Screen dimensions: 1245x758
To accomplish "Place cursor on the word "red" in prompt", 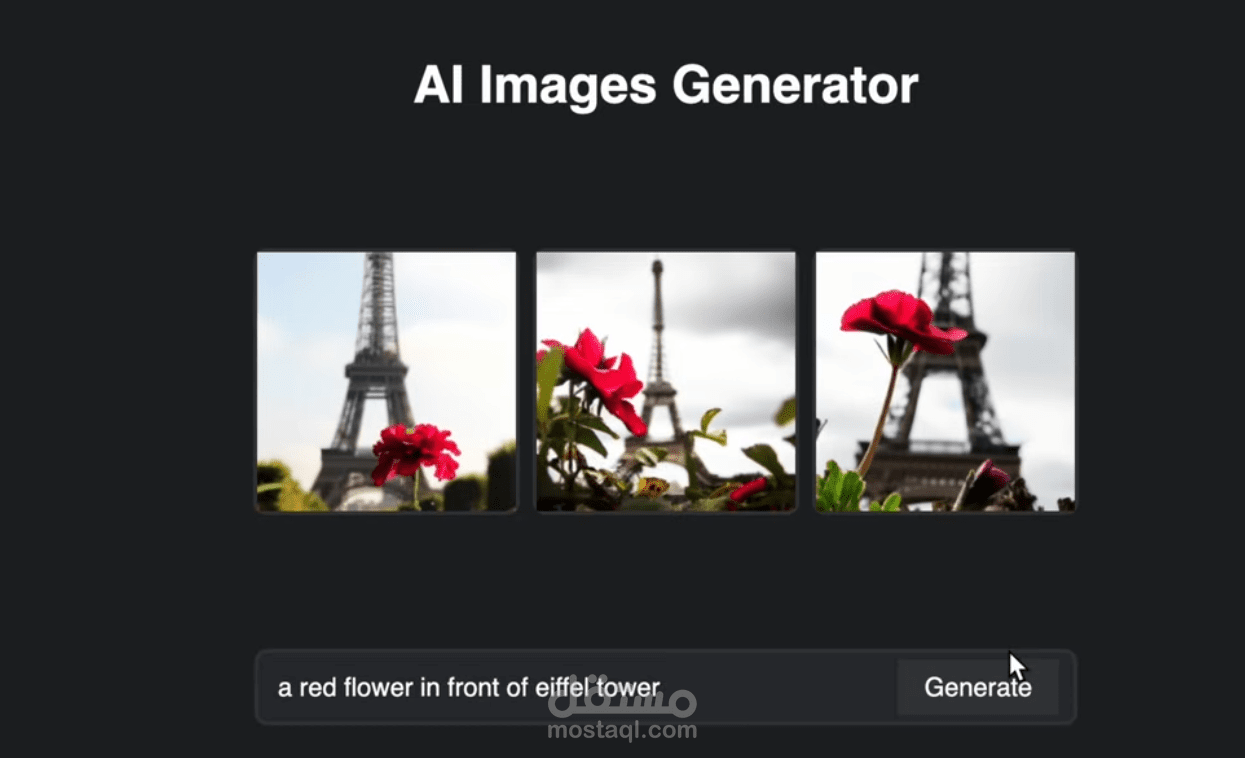I will (x=318, y=687).
